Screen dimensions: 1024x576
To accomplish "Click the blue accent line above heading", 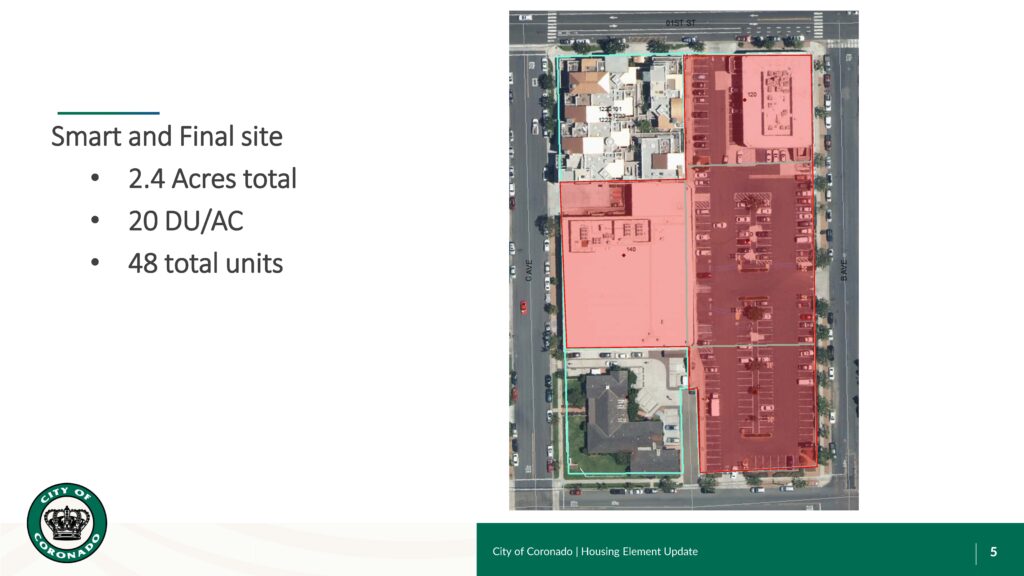I will coord(108,113).
